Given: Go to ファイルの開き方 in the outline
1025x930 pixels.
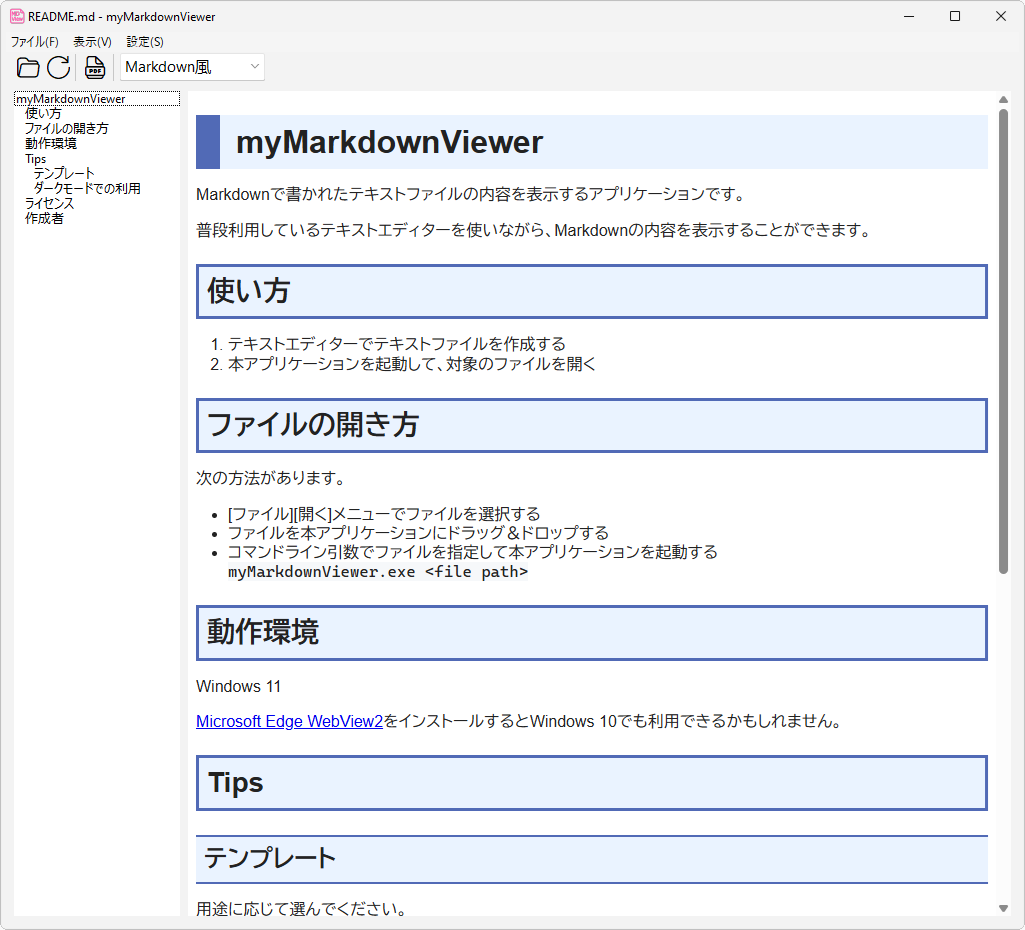Looking at the screenshot, I should [67, 129].
